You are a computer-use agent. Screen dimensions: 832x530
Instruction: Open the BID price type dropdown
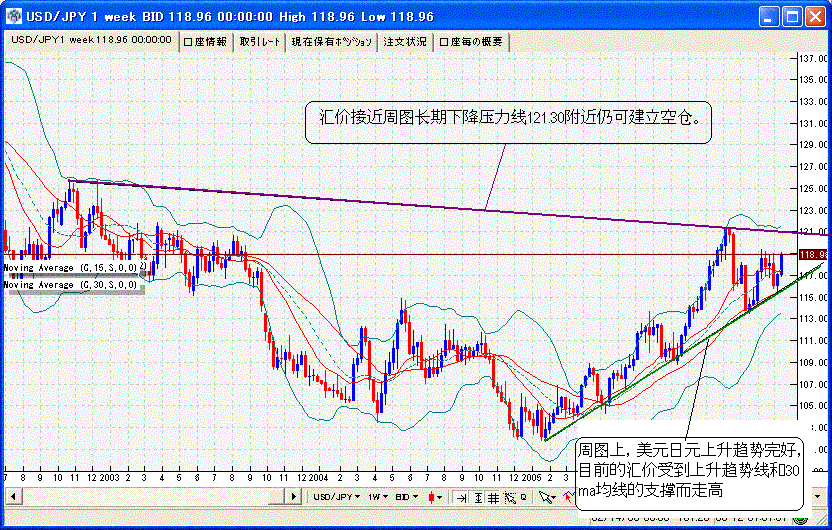point(408,496)
